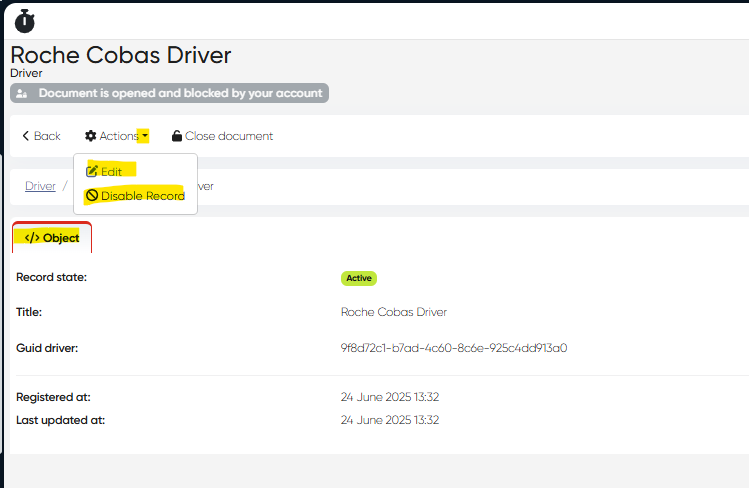Switch to the Object tab
749x488 pixels.
pos(52,238)
